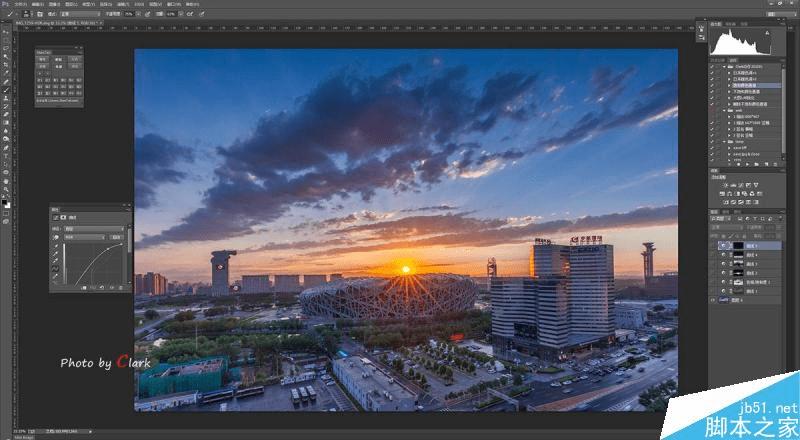Screen dimensions: 800x440
Task: Select the Clone Stamp tool
Action: (x=6, y=97)
